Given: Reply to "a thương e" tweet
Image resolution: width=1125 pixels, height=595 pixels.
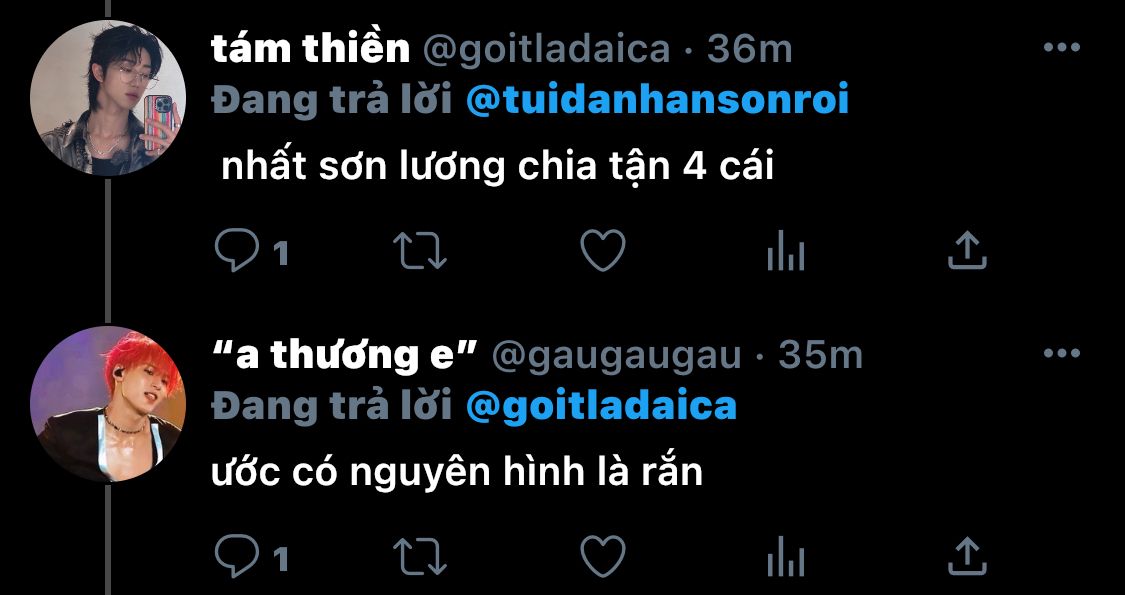Looking at the screenshot, I should 237,556.
